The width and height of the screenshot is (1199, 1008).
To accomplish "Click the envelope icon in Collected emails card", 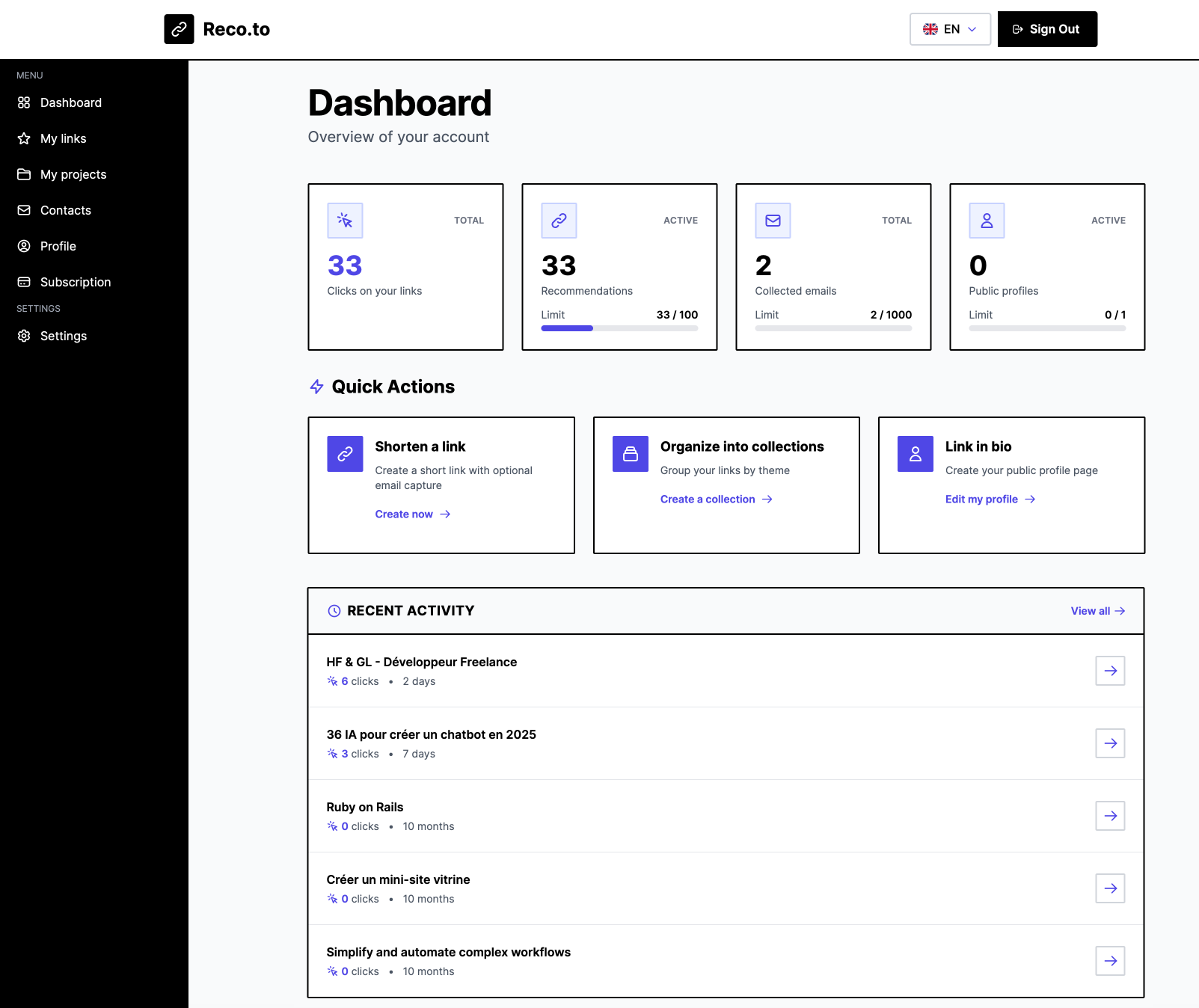I will click(773, 221).
